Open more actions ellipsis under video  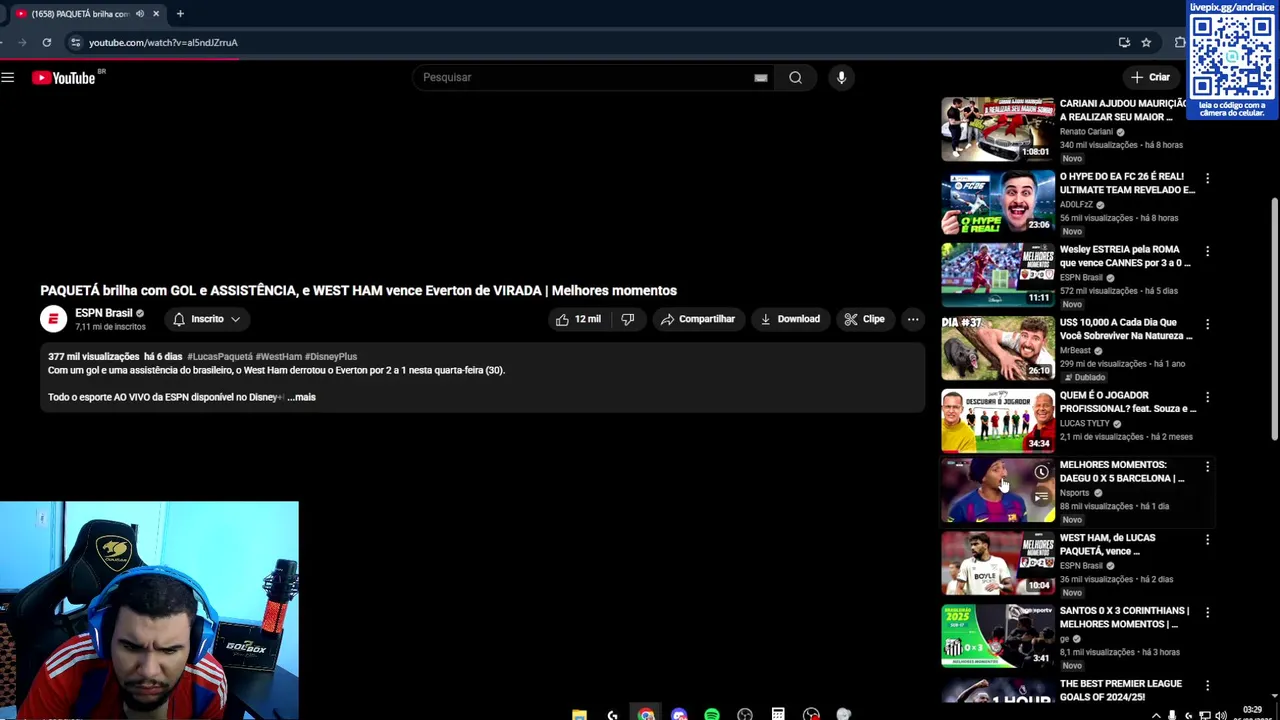[x=913, y=319]
